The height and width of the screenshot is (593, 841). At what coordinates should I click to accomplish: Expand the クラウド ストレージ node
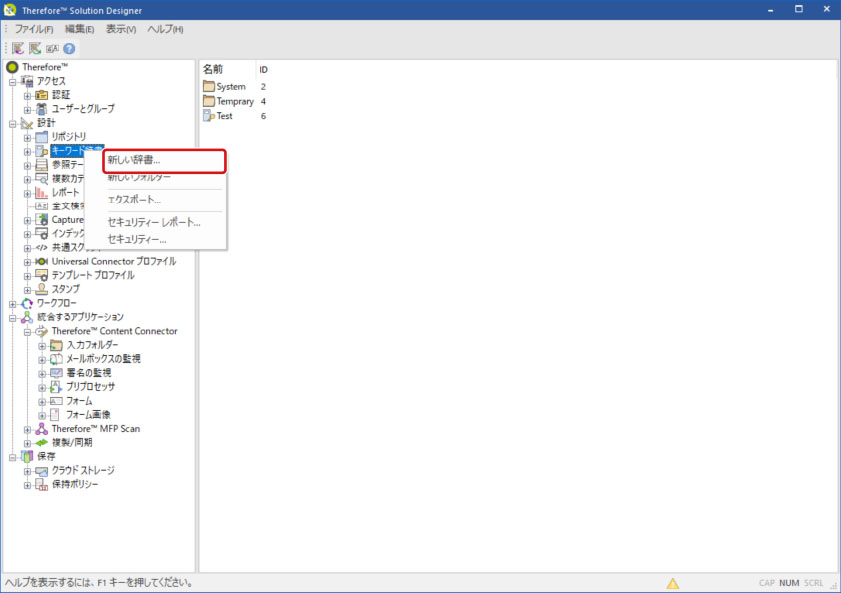[28, 470]
